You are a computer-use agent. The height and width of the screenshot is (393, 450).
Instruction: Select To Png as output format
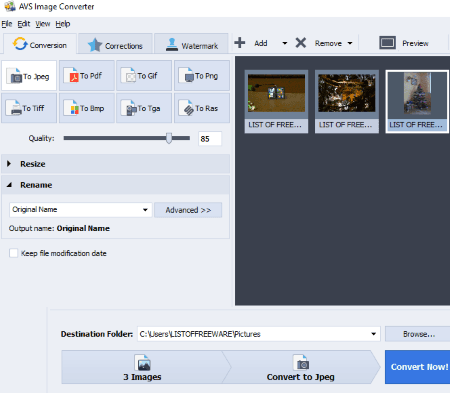(x=202, y=76)
